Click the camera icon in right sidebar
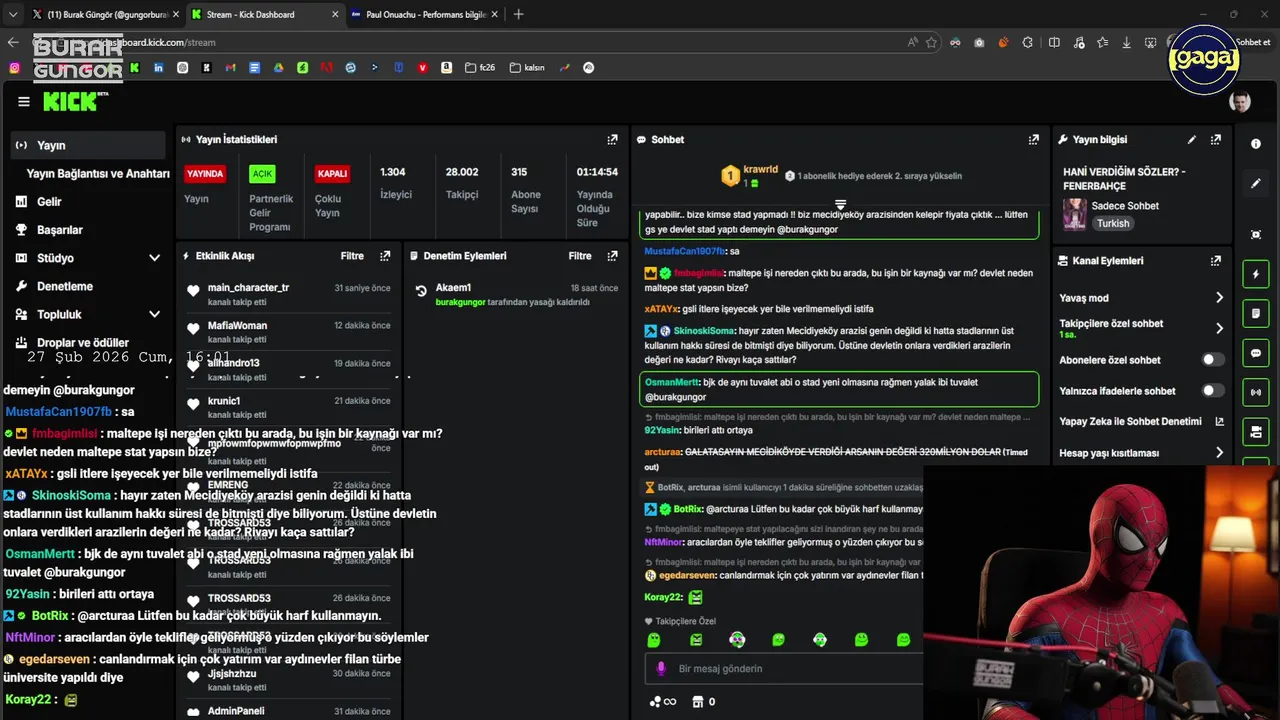The image size is (1280, 720). tap(1256, 432)
